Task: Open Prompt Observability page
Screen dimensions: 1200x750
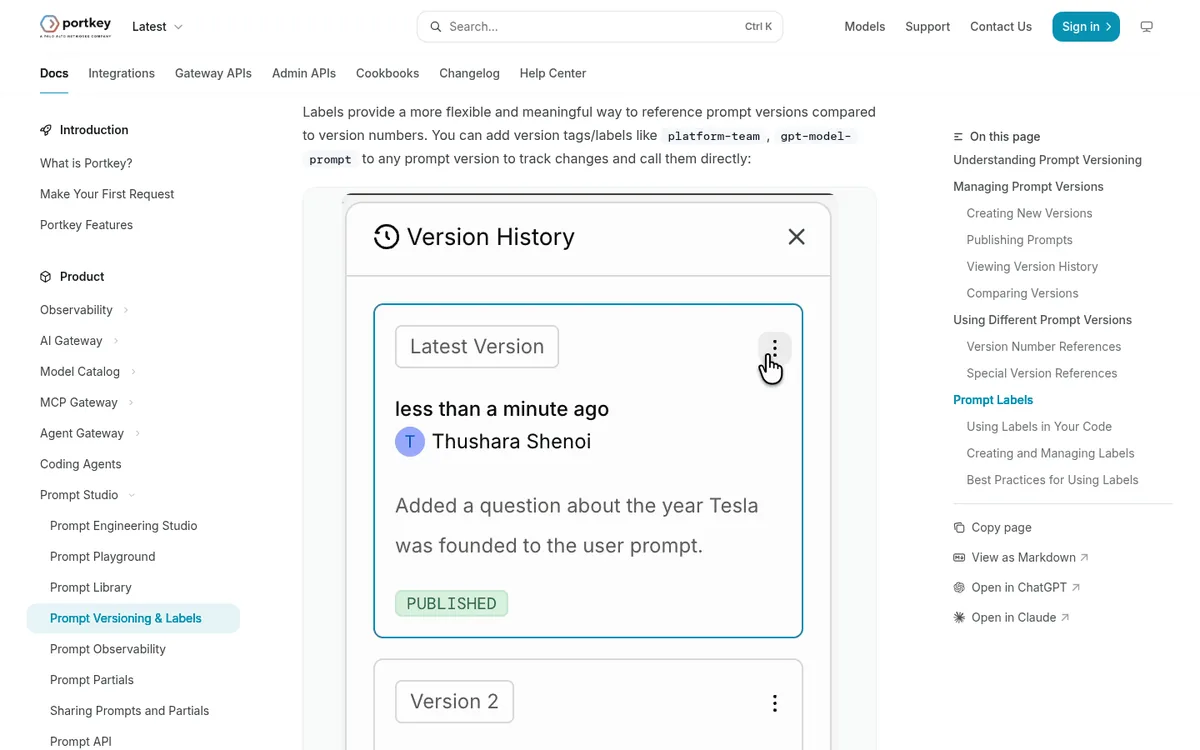Action: [108, 649]
